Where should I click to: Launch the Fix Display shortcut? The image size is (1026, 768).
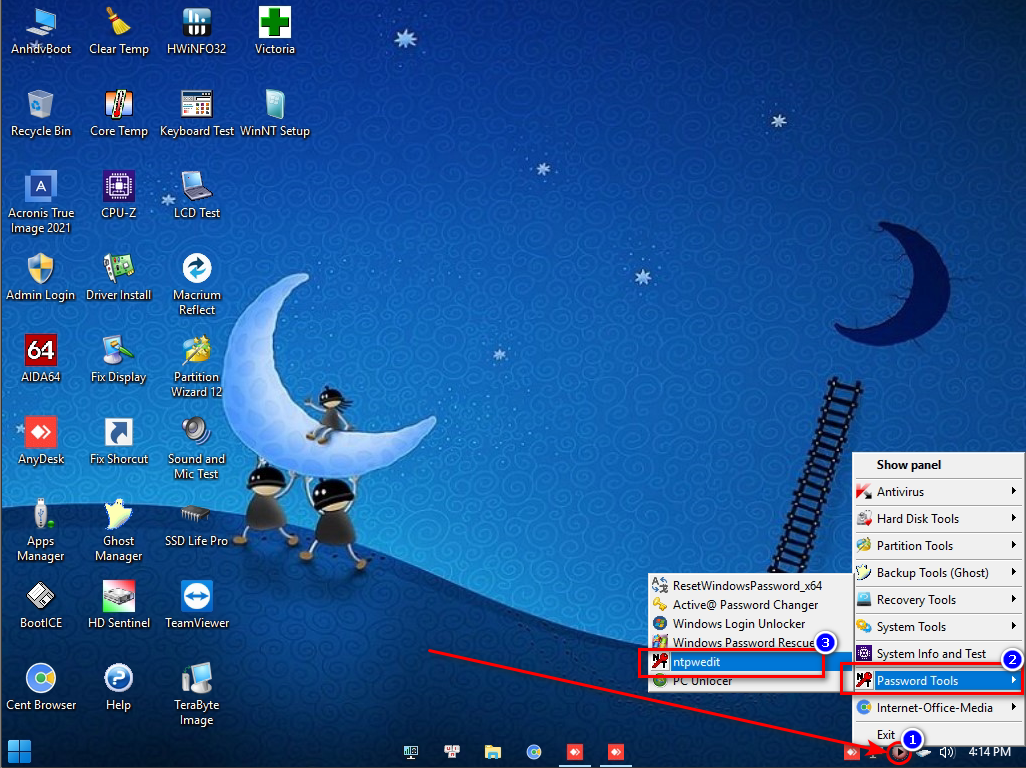pos(118,359)
